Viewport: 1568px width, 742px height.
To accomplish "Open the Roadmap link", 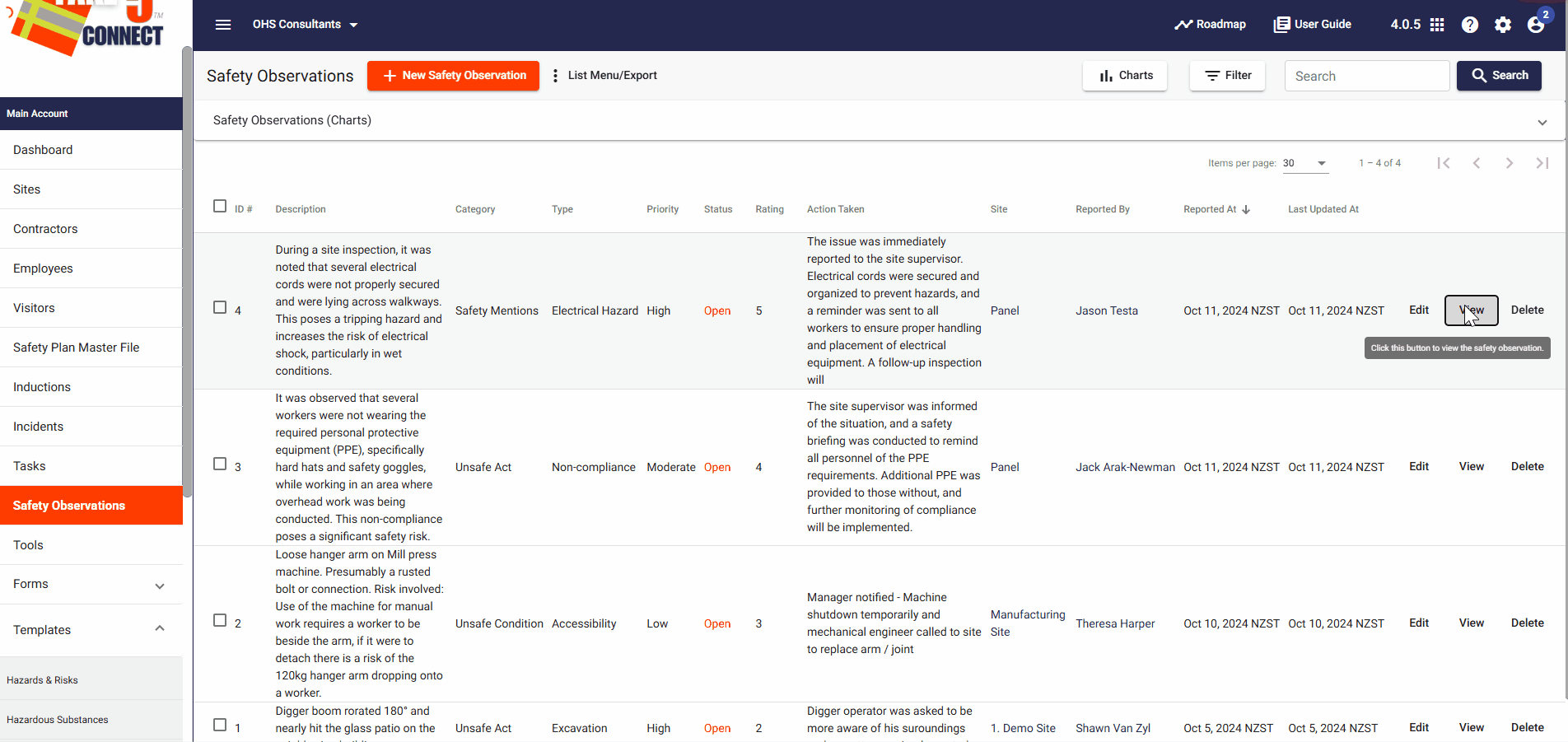I will [1210, 25].
